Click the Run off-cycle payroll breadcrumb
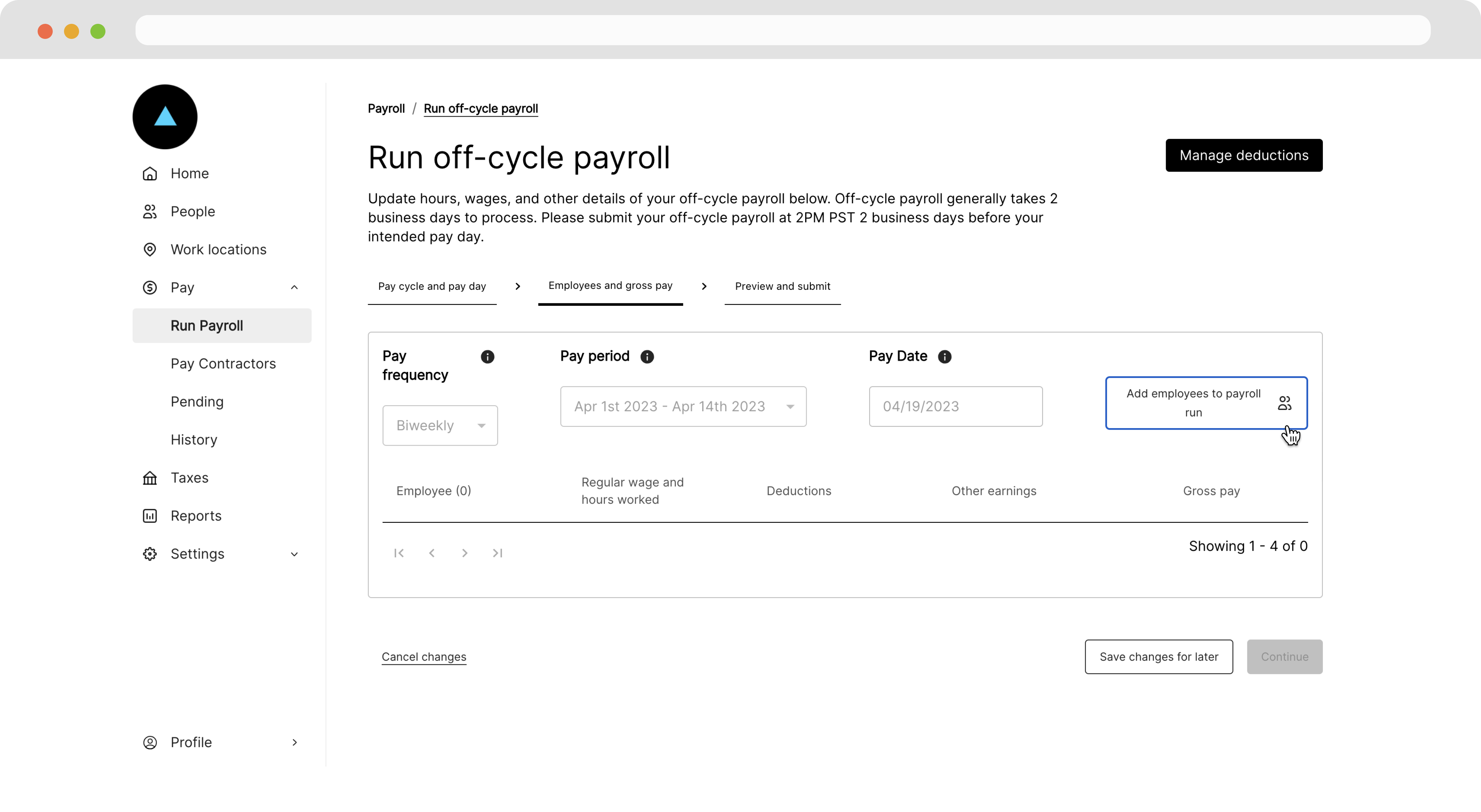1481x812 pixels. (x=481, y=109)
